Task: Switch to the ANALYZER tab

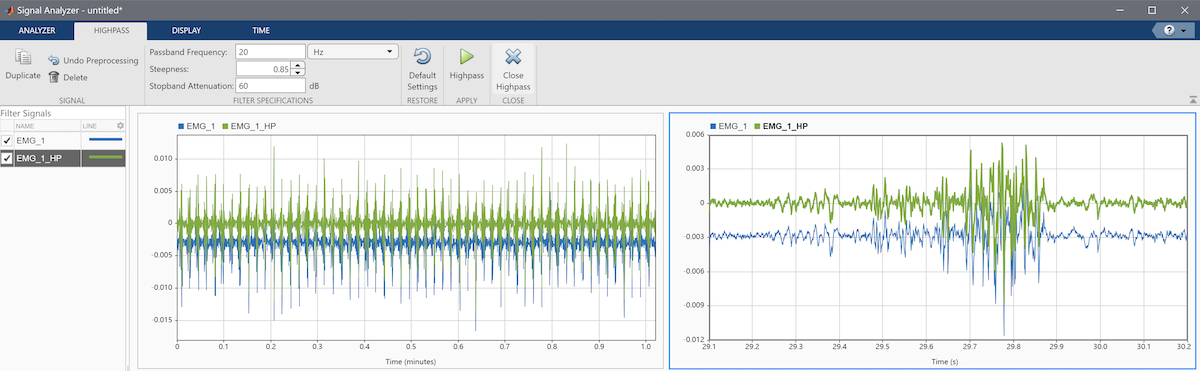Action: (x=37, y=31)
